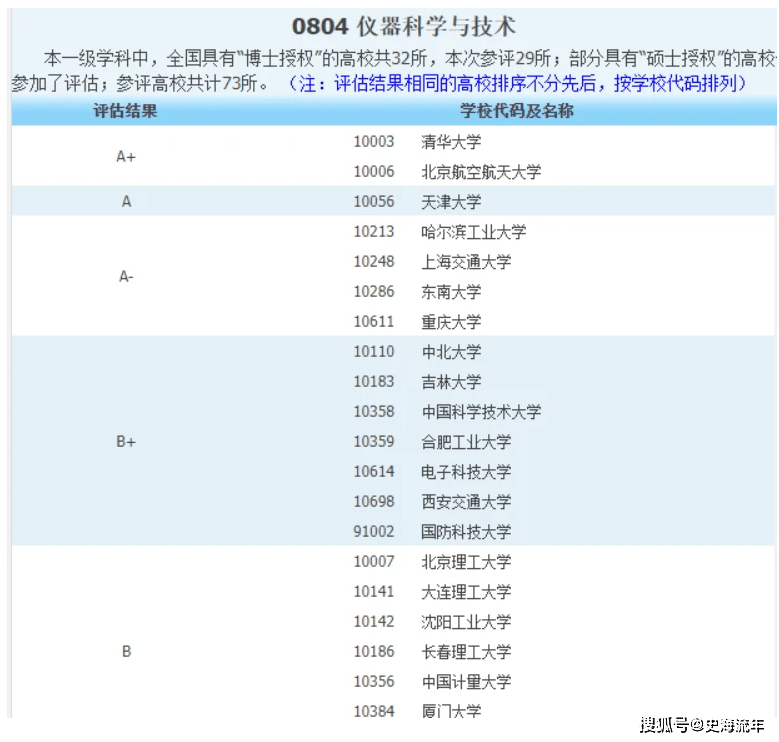Image resolution: width=779 pixels, height=742 pixels.
Task: Click school name 沈阳工业大学
Action: (466, 621)
